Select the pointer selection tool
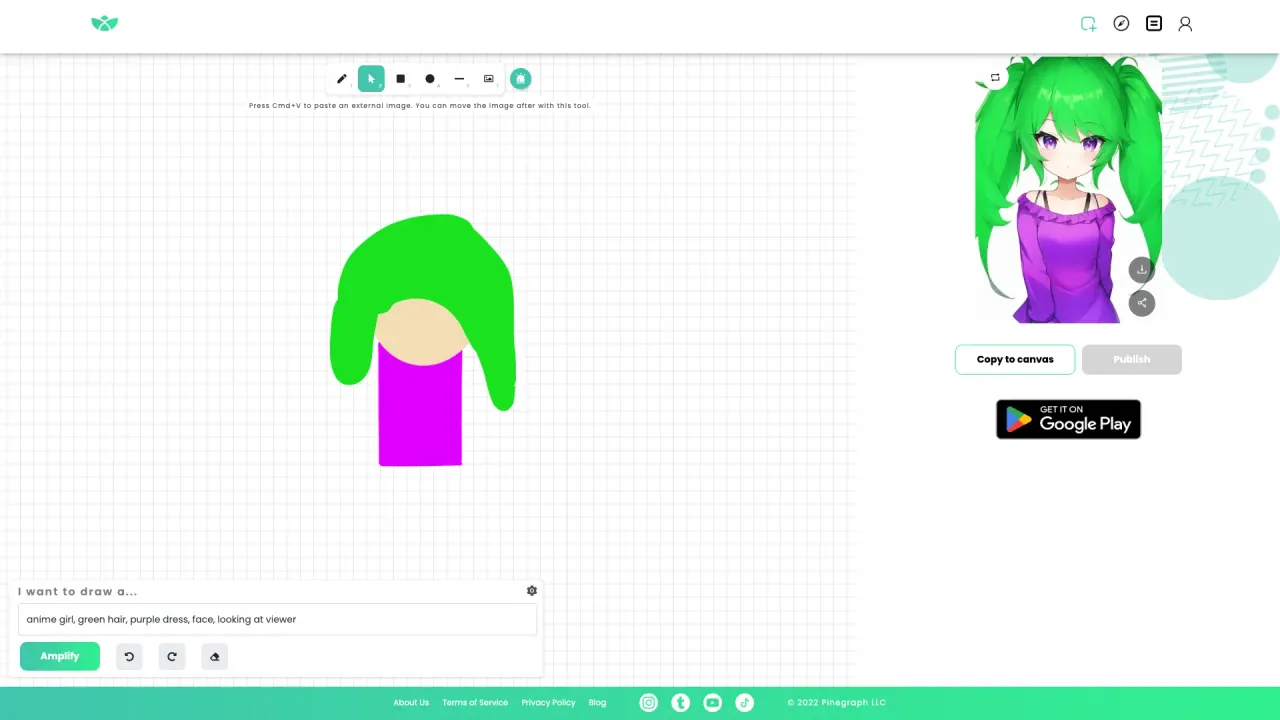 click(371, 79)
